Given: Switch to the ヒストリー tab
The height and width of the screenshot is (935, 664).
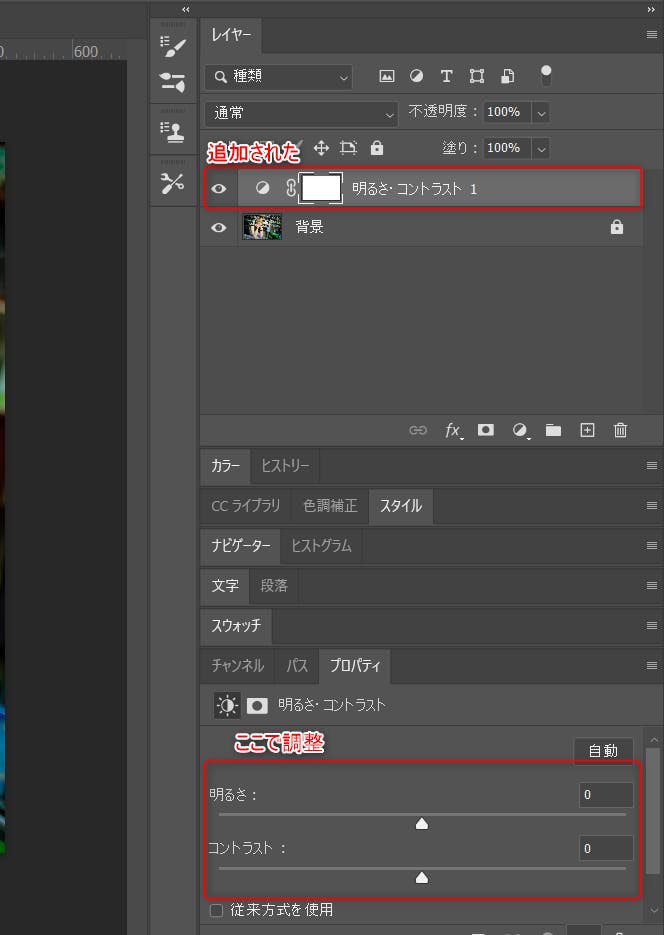Looking at the screenshot, I should tap(285, 466).
